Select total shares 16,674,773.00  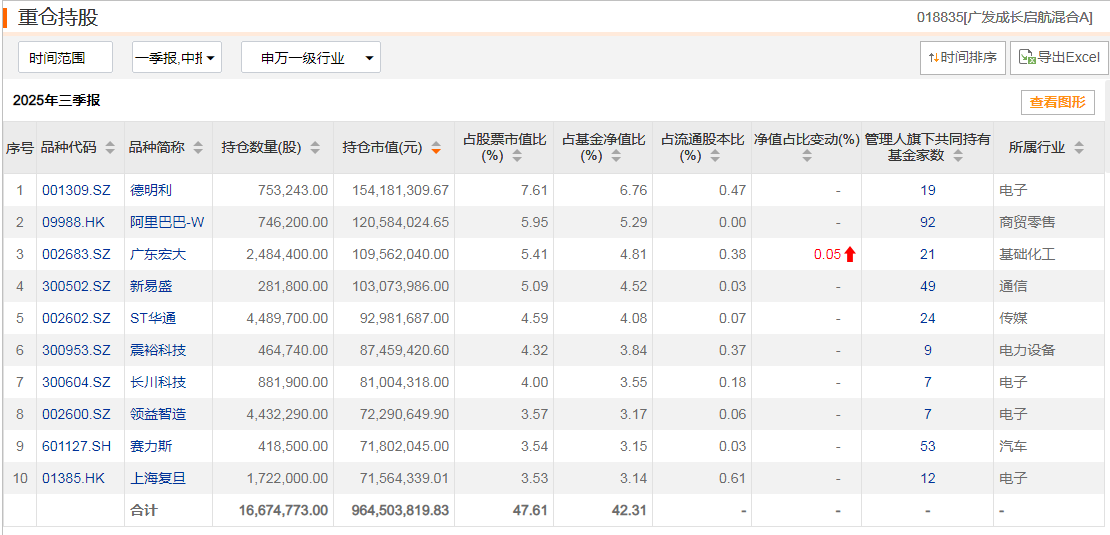click(x=285, y=511)
